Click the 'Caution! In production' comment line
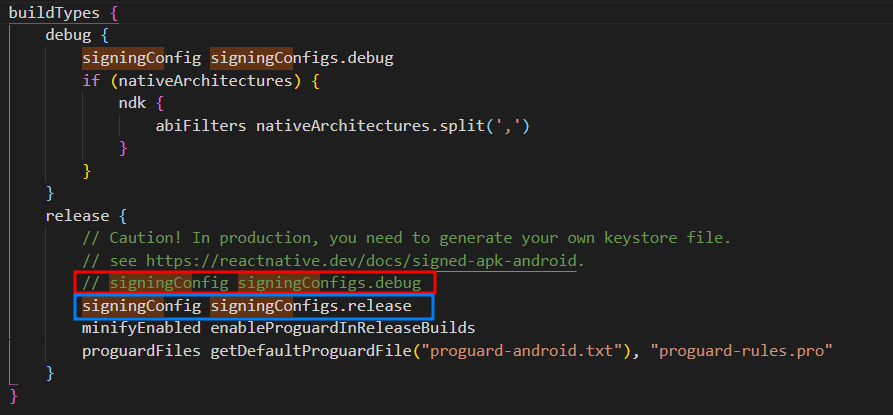The image size is (893, 415). click(x=407, y=238)
